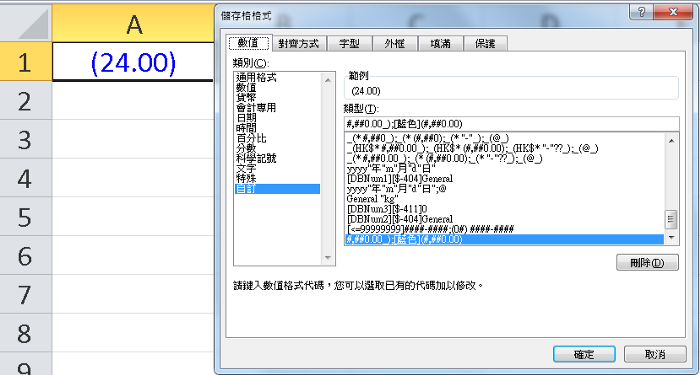700x375 pixels.
Task: Select row 1 header
Action: [x=26, y=62]
